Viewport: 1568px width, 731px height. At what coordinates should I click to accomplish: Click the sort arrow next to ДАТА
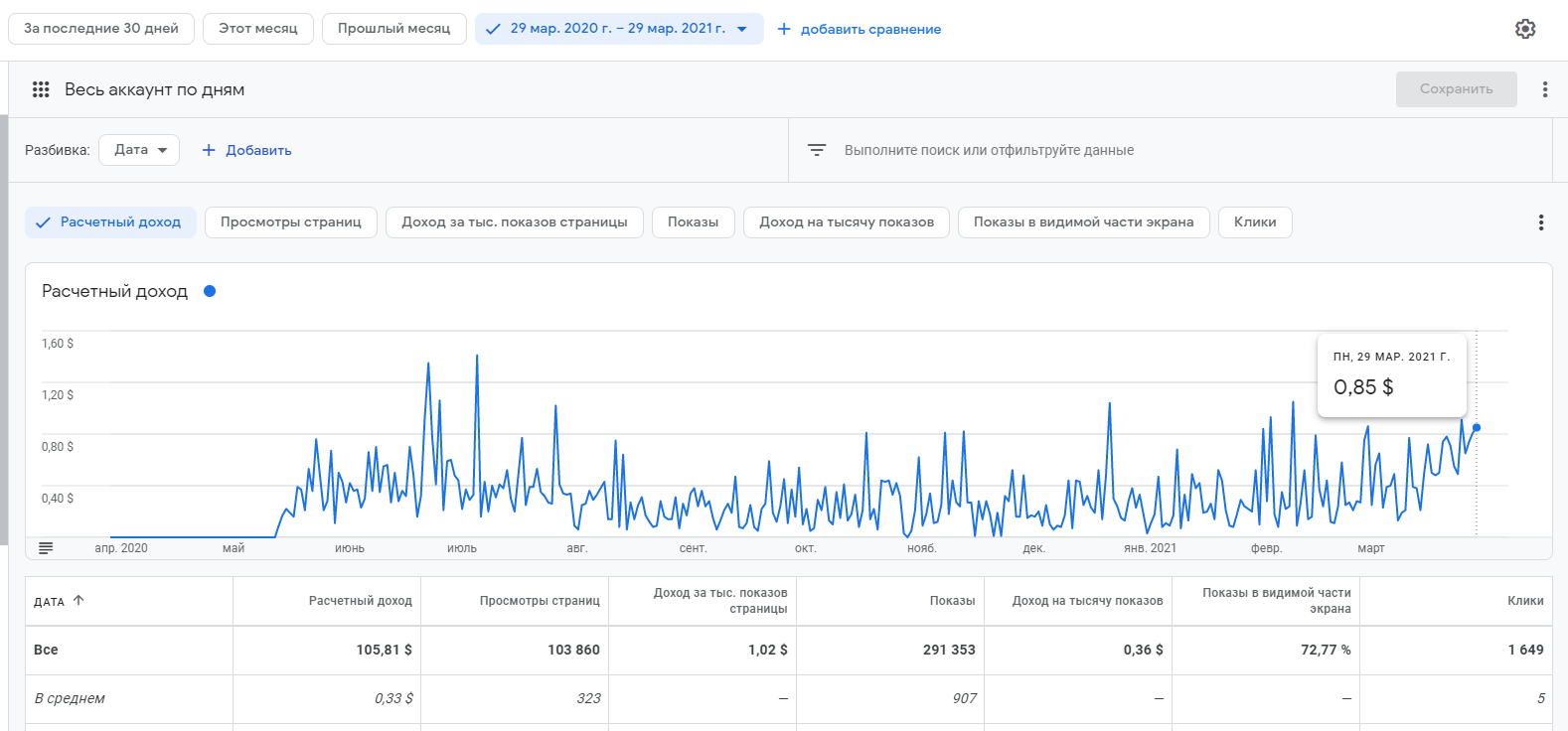(x=78, y=601)
